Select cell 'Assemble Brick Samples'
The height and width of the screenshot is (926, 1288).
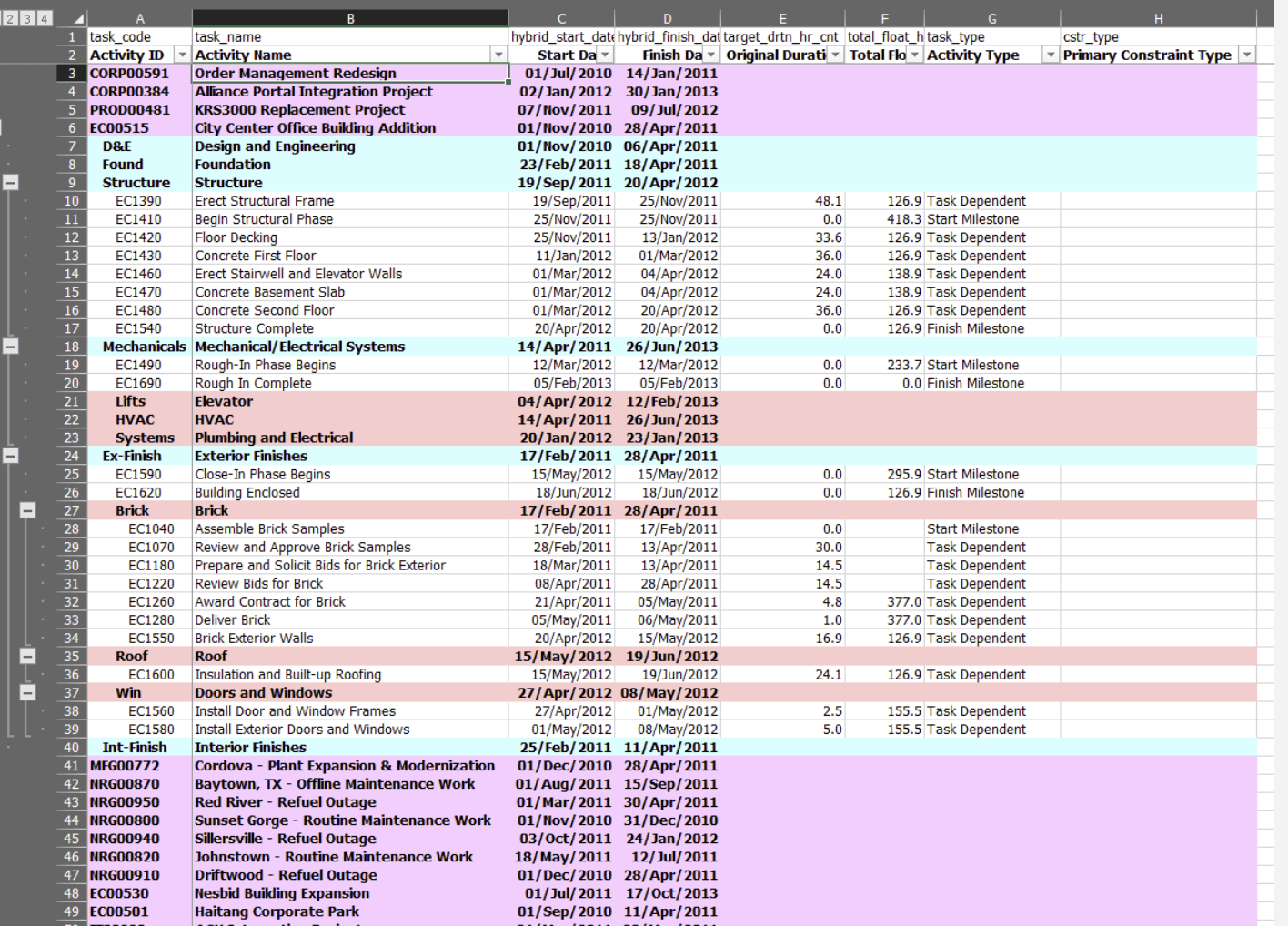(x=350, y=528)
